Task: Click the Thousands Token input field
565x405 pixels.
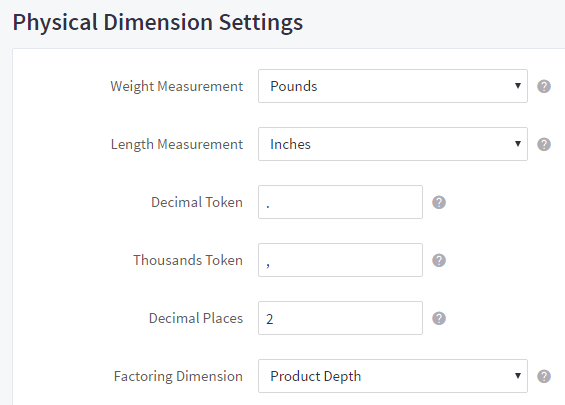Action: pyautogui.click(x=340, y=260)
